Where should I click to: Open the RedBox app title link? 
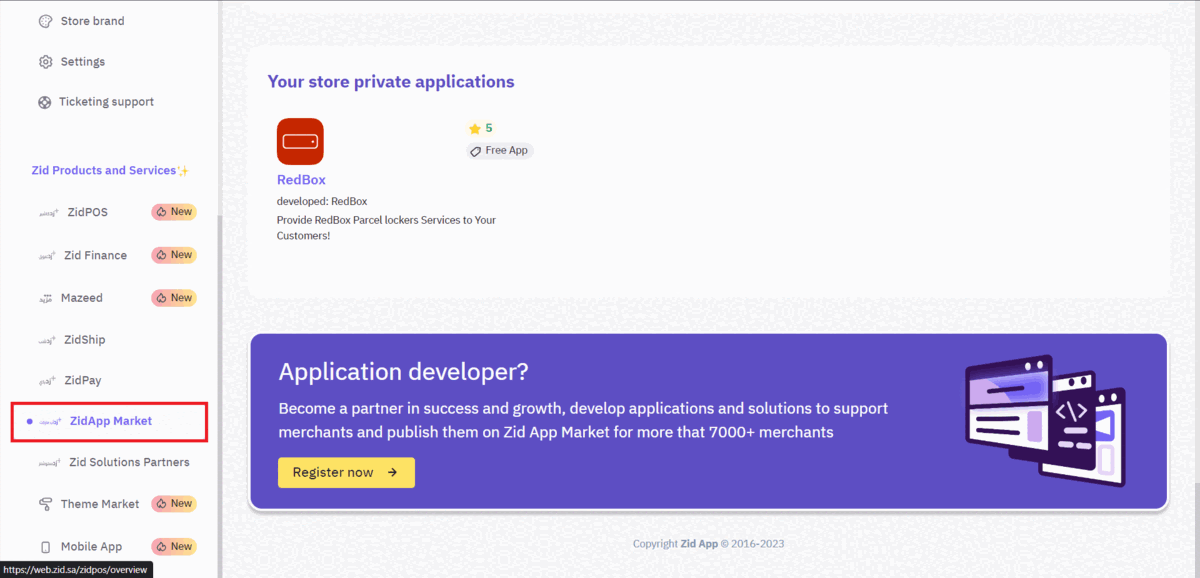click(301, 181)
